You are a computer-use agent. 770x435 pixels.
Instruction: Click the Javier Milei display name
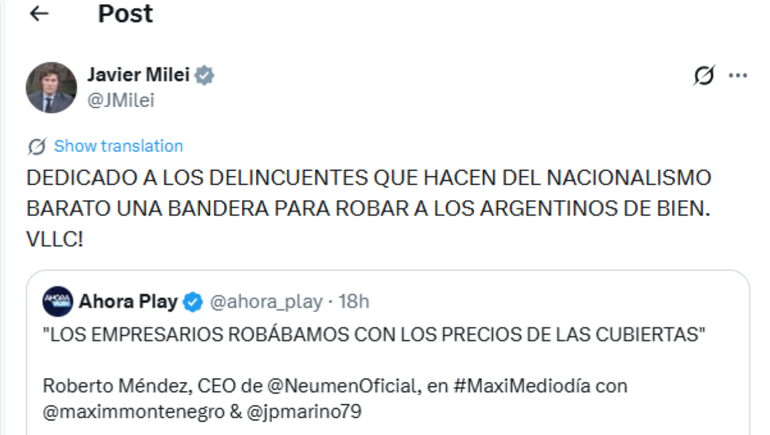[x=138, y=76]
